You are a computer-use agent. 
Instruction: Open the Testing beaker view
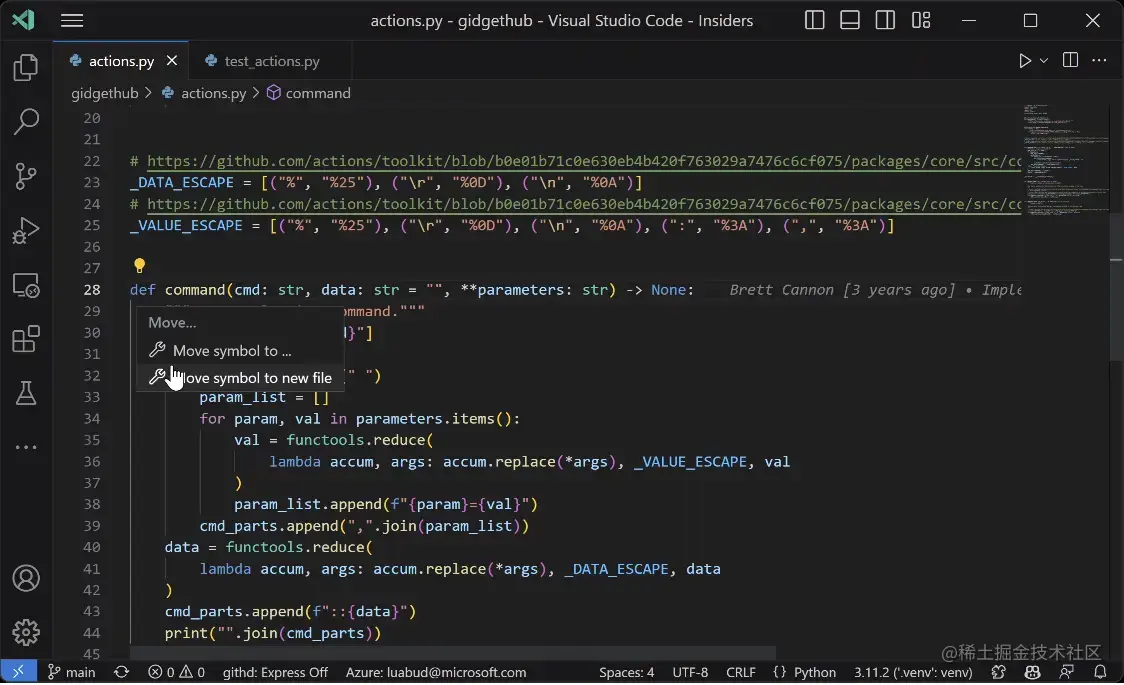tap(26, 393)
